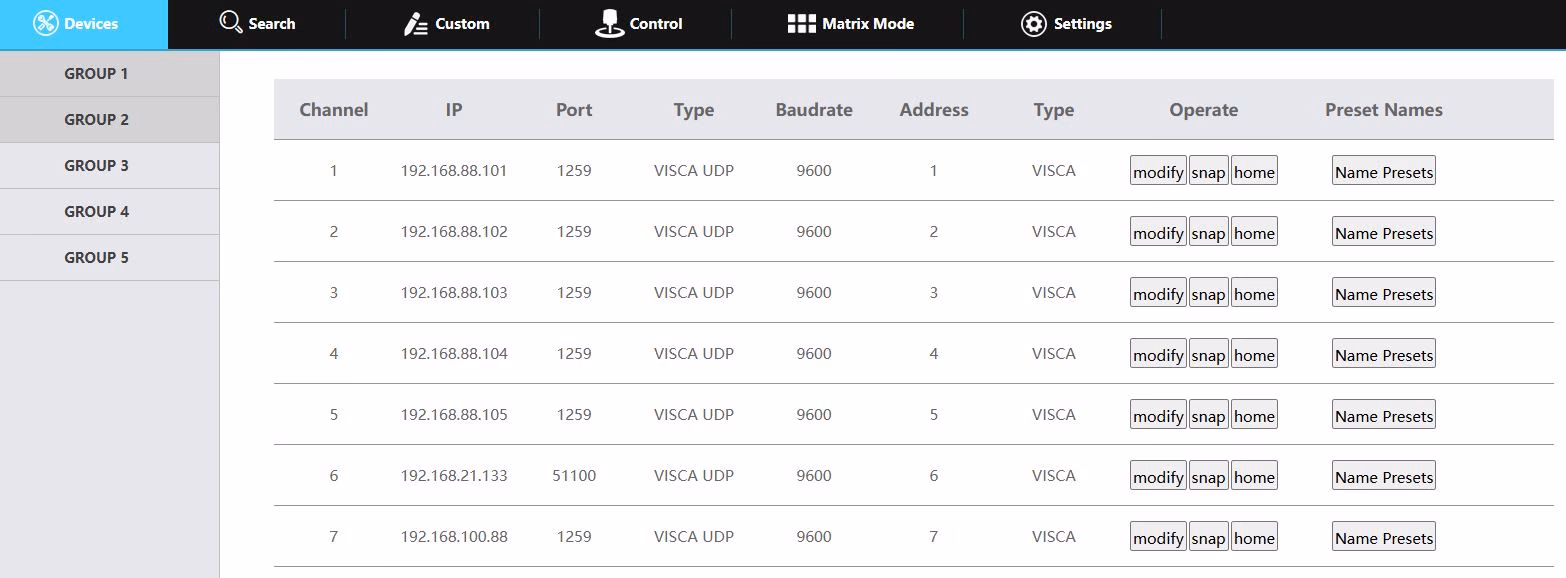1566x578 pixels.
Task: Click IP address 192.168.88.104
Action: point(454,354)
